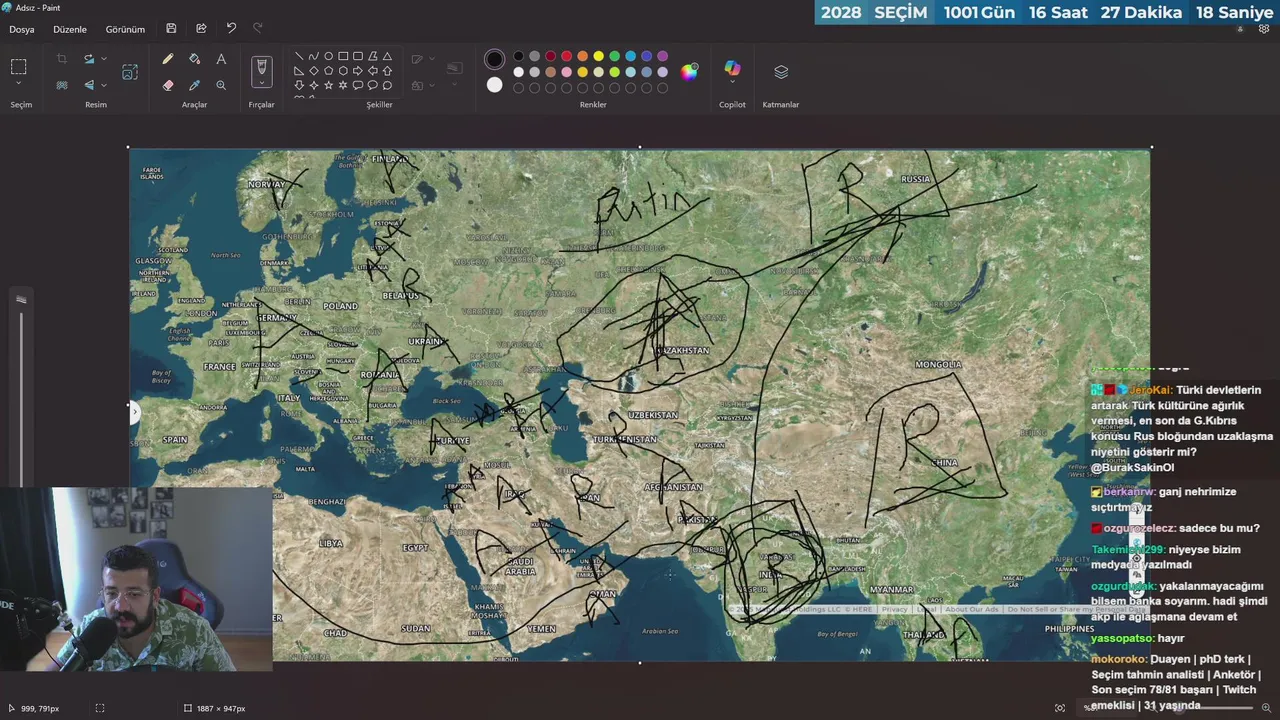Pick the purple color swatch
The width and height of the screenshot is (1280, 720).
[662, 56]
